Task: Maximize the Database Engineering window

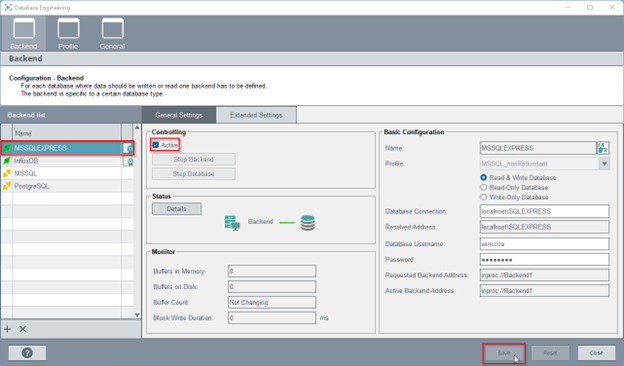Action: (x=590, y=8)
